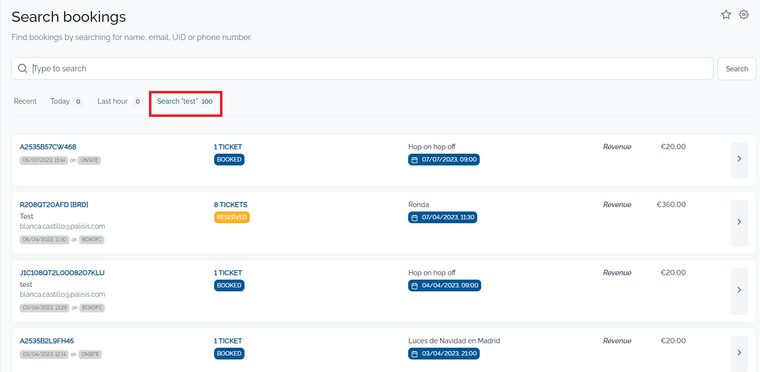
Task: Click calendar icon on 04/04/2023, 09:00 badge
Action: click(414, 286)
